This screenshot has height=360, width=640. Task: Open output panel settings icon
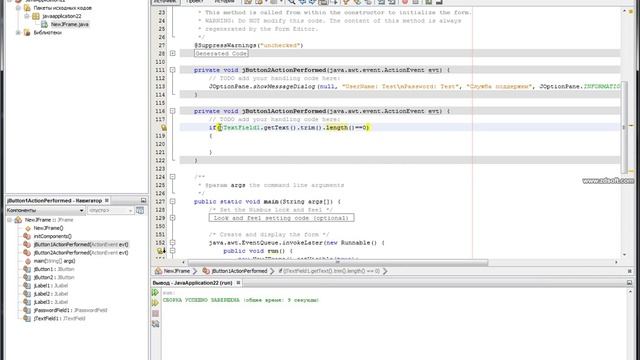click(155, 324)
